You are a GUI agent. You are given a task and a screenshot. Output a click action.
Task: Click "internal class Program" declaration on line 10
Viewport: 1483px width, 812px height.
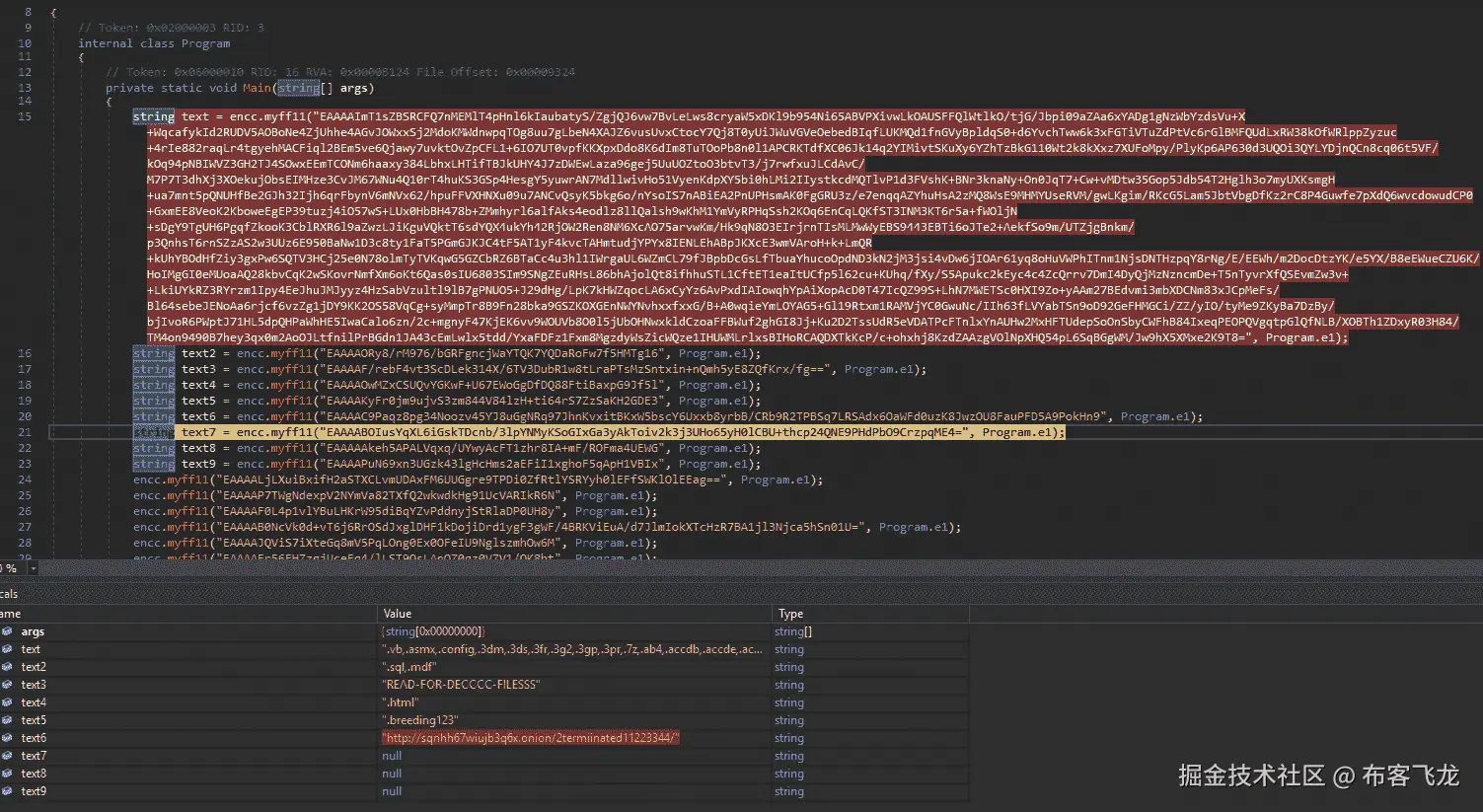pyautogui.click(x=154, y=43)
